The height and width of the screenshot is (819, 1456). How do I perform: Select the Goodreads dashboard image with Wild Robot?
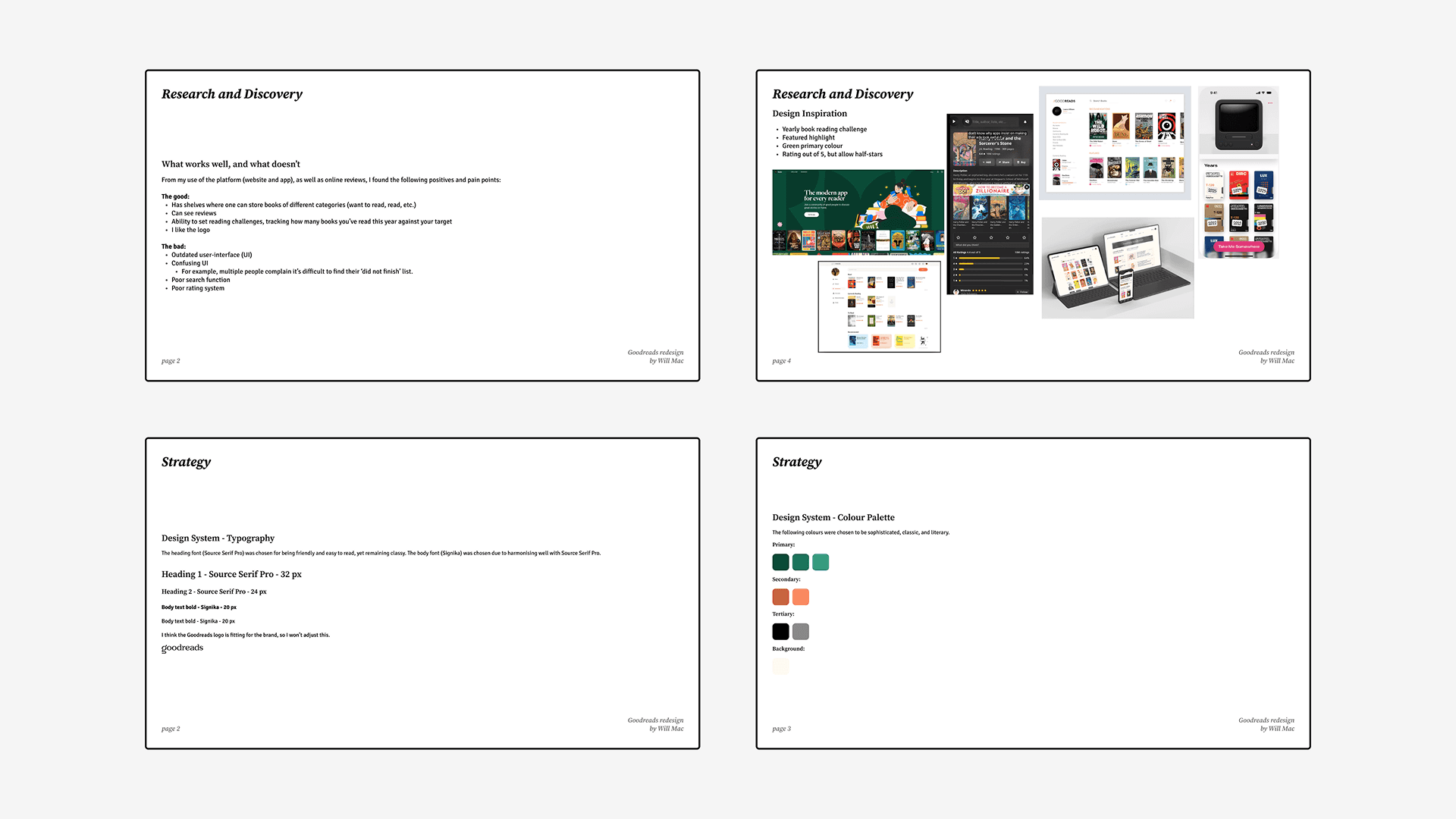pyautogui.click(x=1115, y=143)
